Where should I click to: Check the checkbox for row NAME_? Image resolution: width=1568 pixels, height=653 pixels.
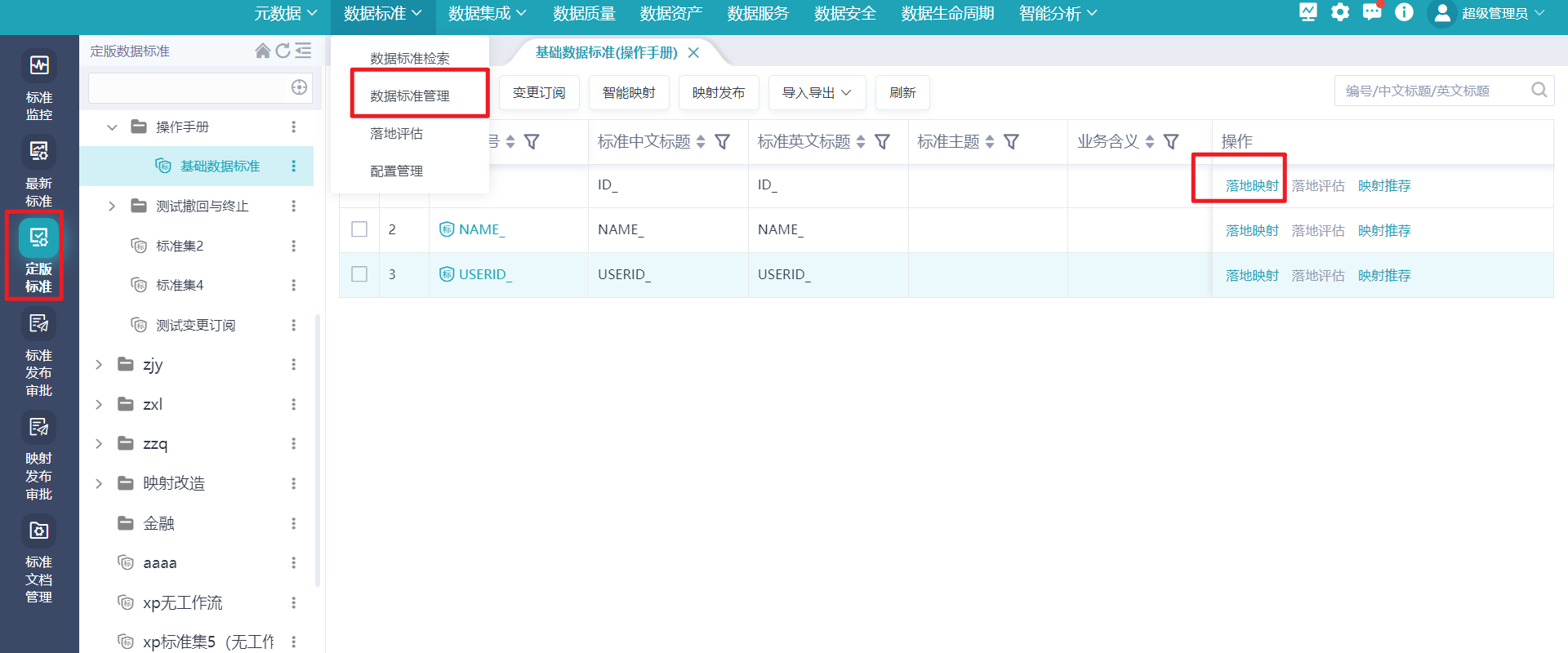click(x=359, y=229)
